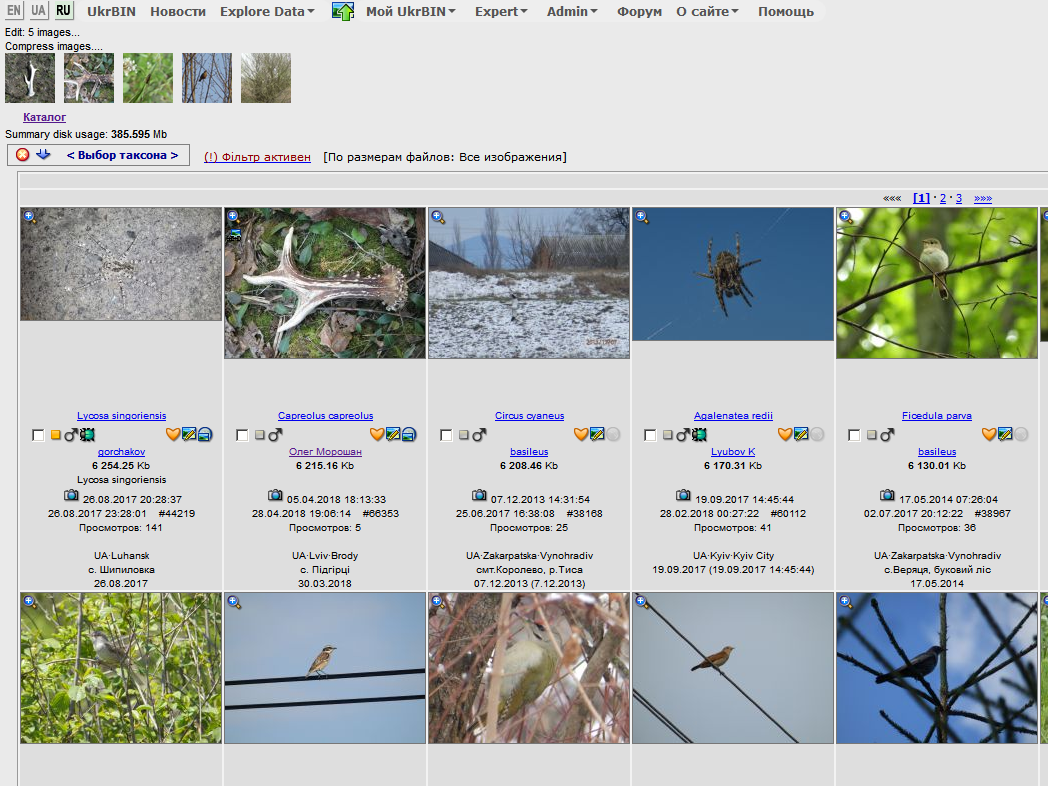Click green bug icon under Agalenatea redii

tap(698, 435)
